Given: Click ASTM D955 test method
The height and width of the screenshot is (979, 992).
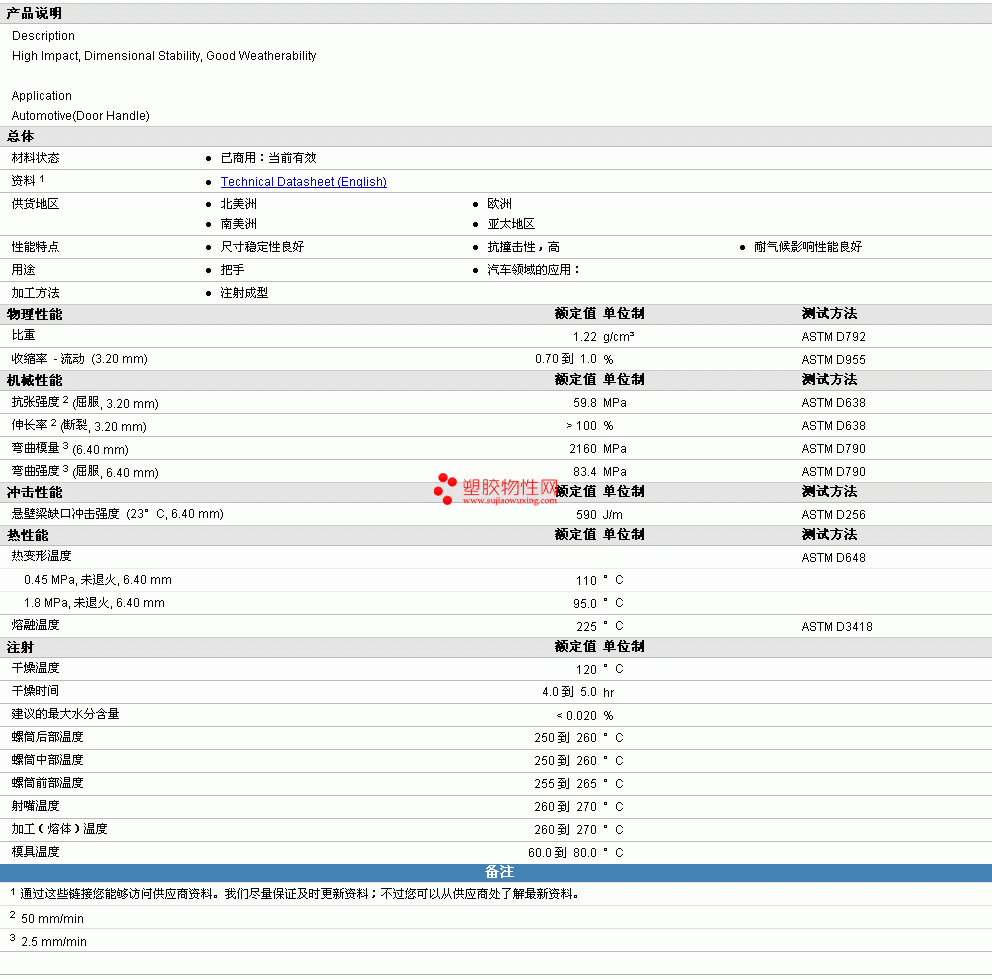Looking at the screenshot, I should tap(833, 359).
